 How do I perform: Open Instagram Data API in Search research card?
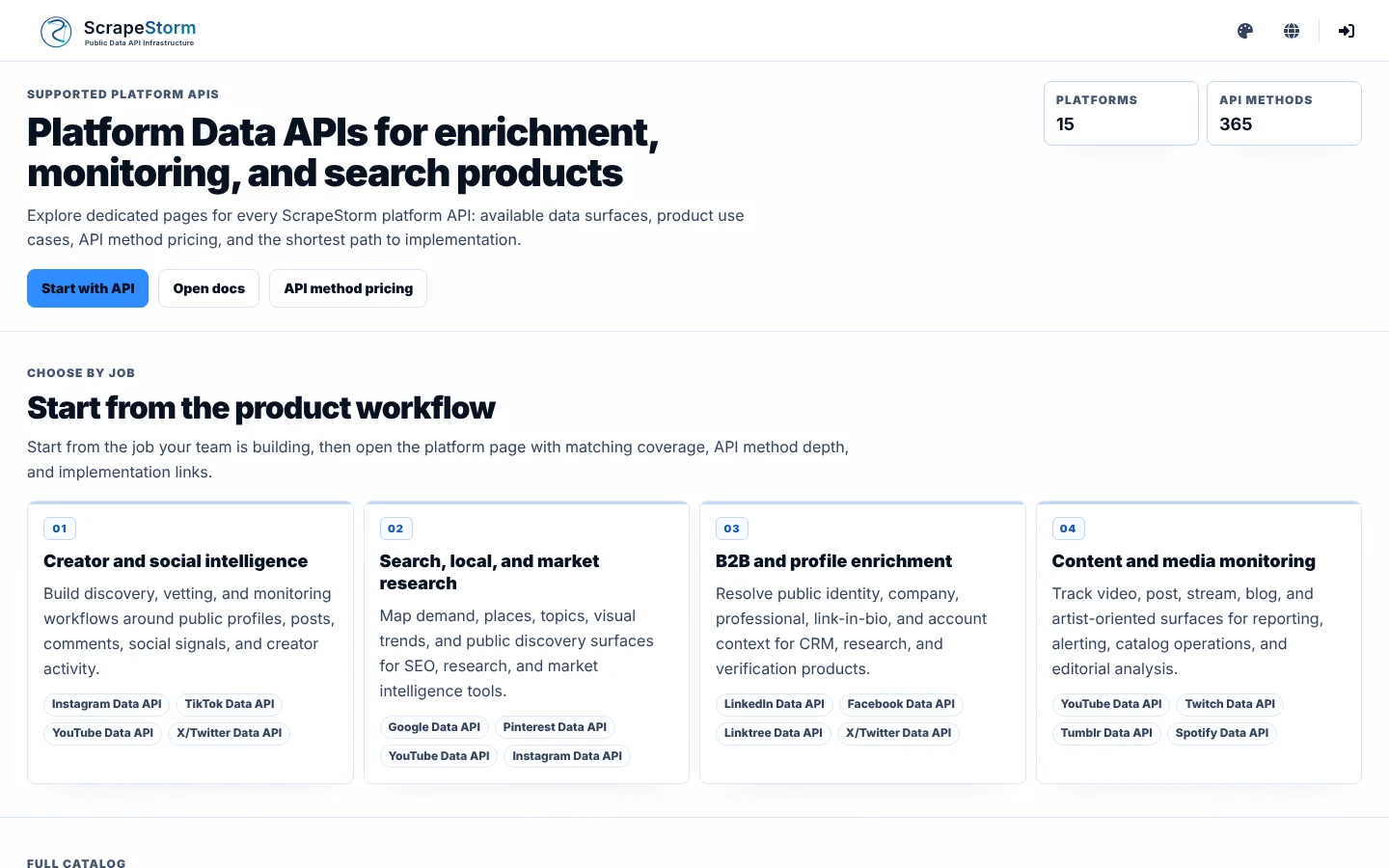[x=567, y=756]
